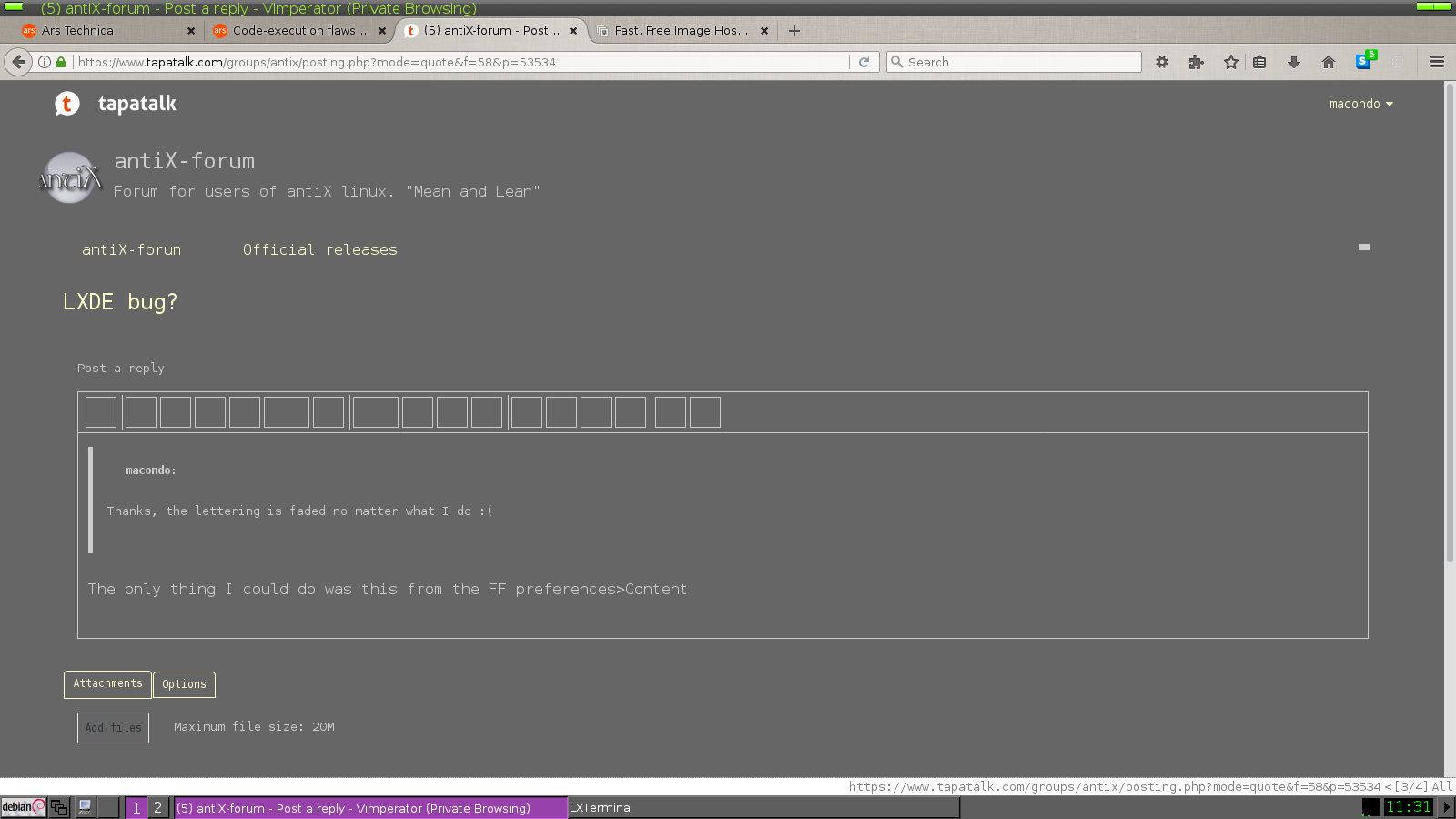This screenshot has width=1456, height=819.
Task: Close the Code-execution flaws tab
Action: (x=382, y=31)
